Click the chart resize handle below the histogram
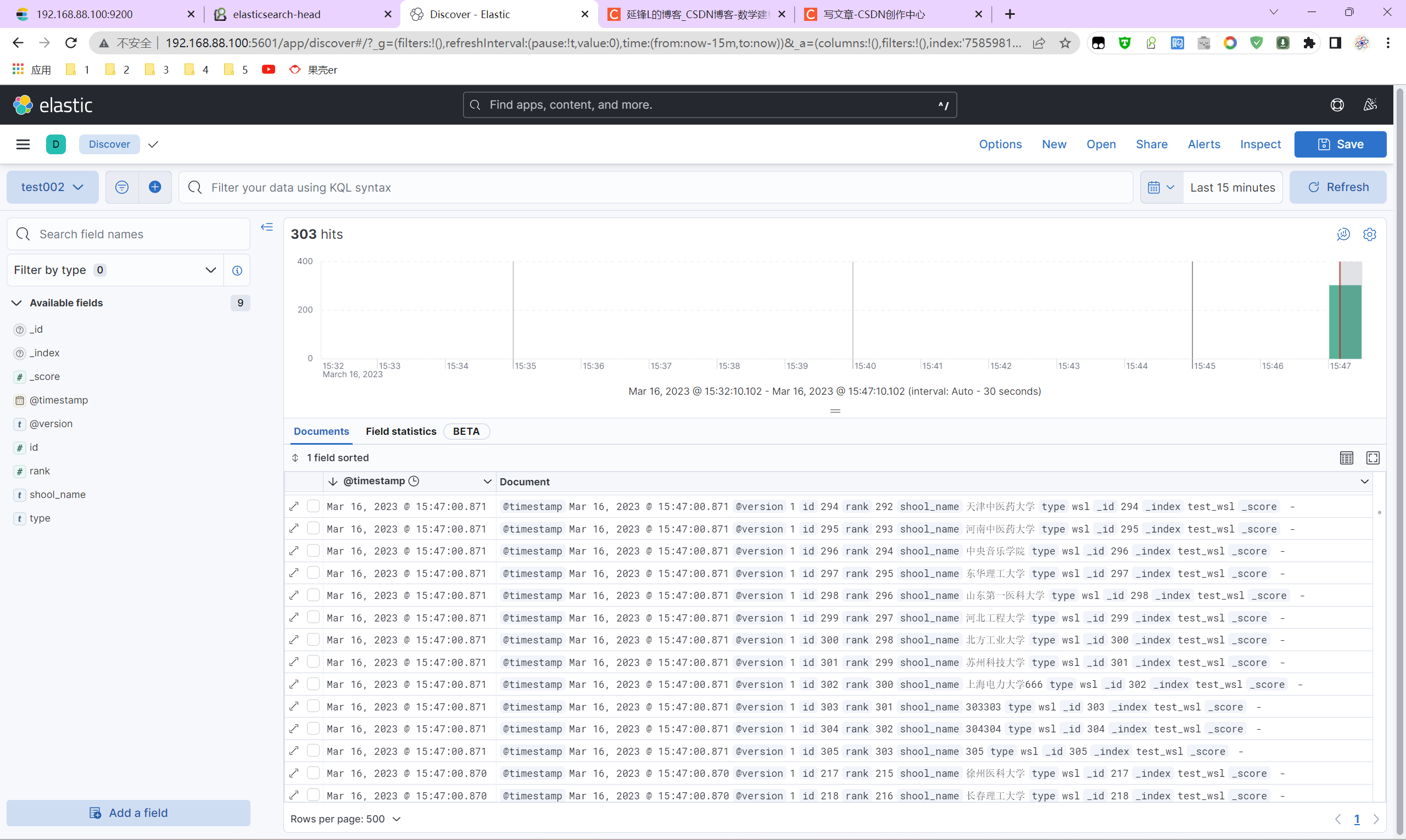1406x840 pixels. (835, 410)
